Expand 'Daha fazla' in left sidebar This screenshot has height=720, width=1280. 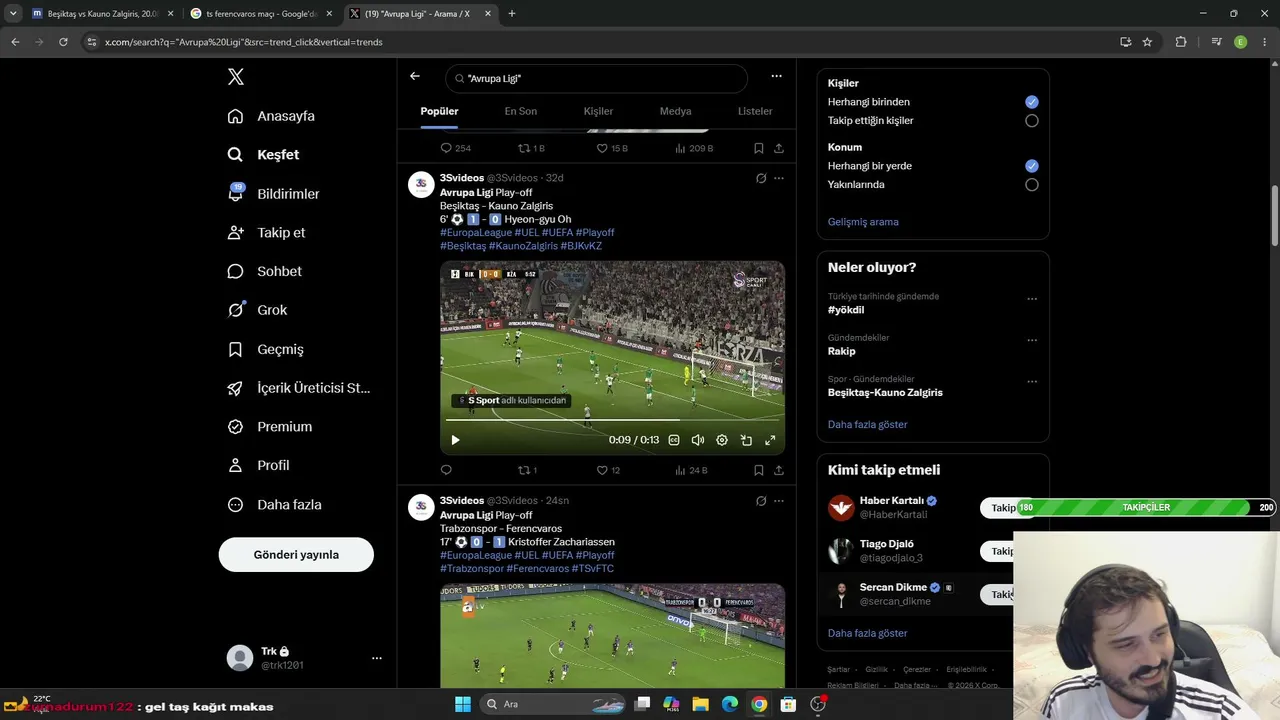point(275,505)
